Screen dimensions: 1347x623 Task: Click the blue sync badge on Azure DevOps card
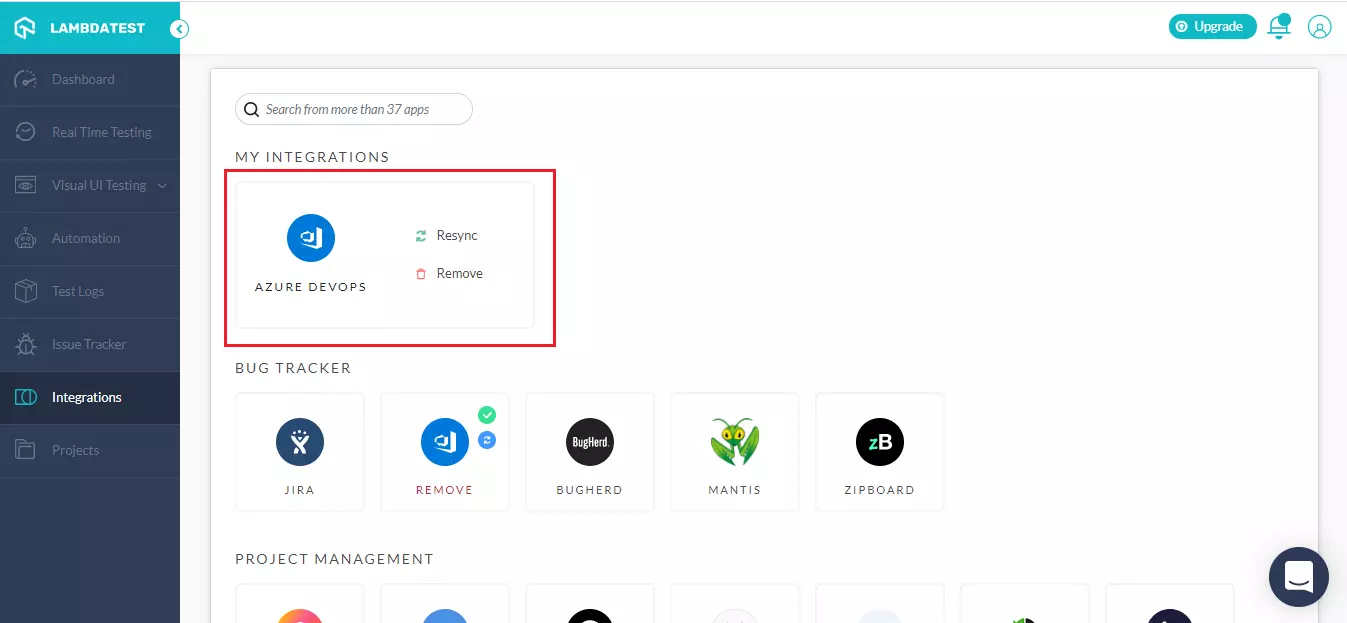[x=487, y=439]
